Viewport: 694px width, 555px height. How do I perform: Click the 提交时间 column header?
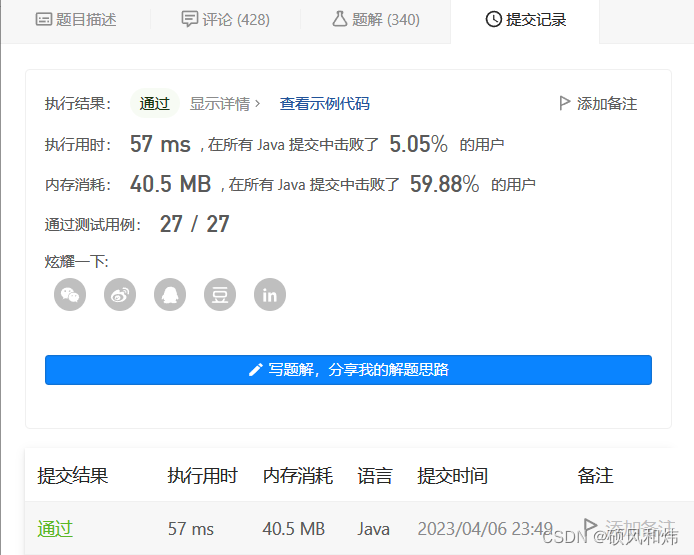pos(452,476)
